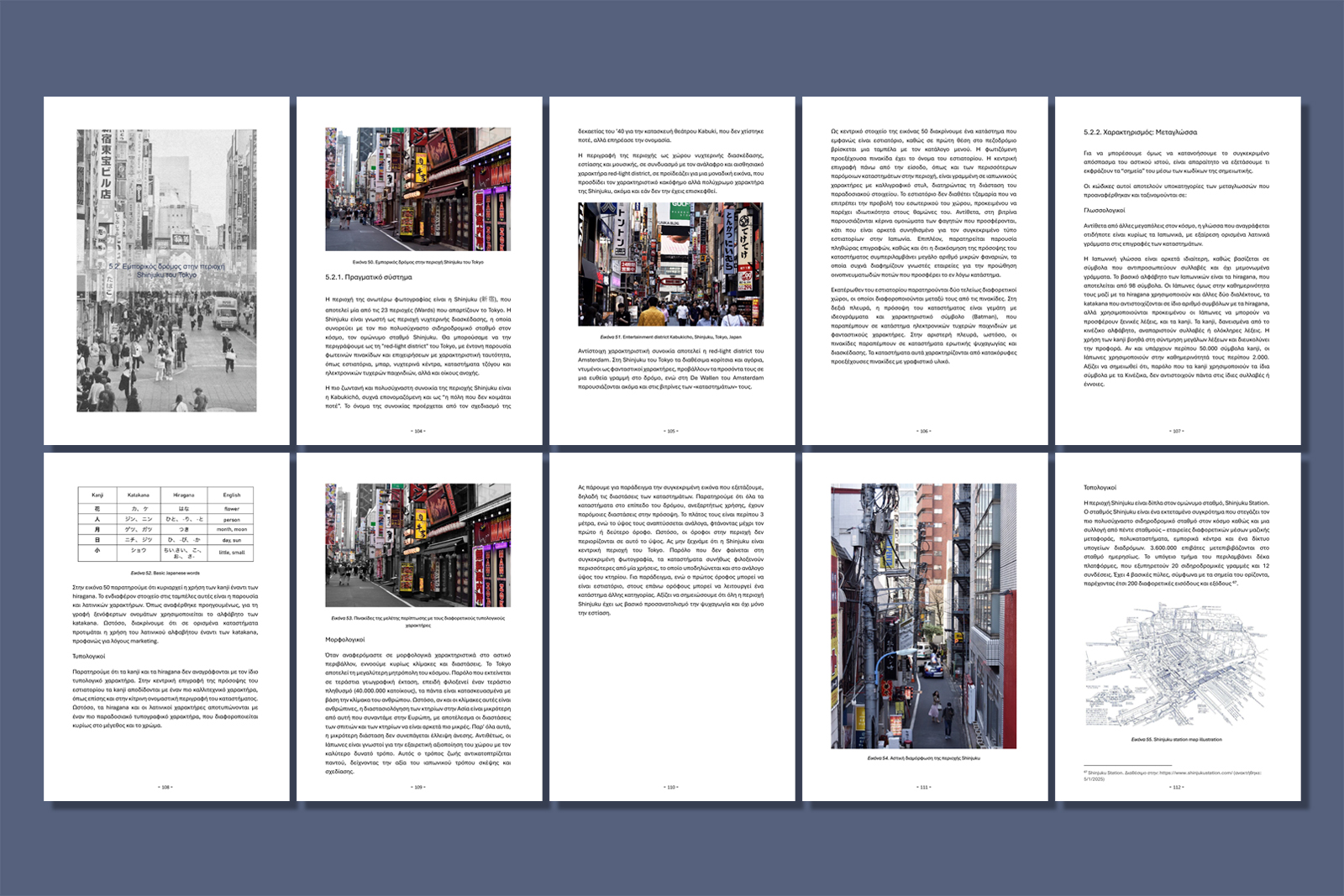
Task: Click the English column header in the table
Action: coord(231,495)
